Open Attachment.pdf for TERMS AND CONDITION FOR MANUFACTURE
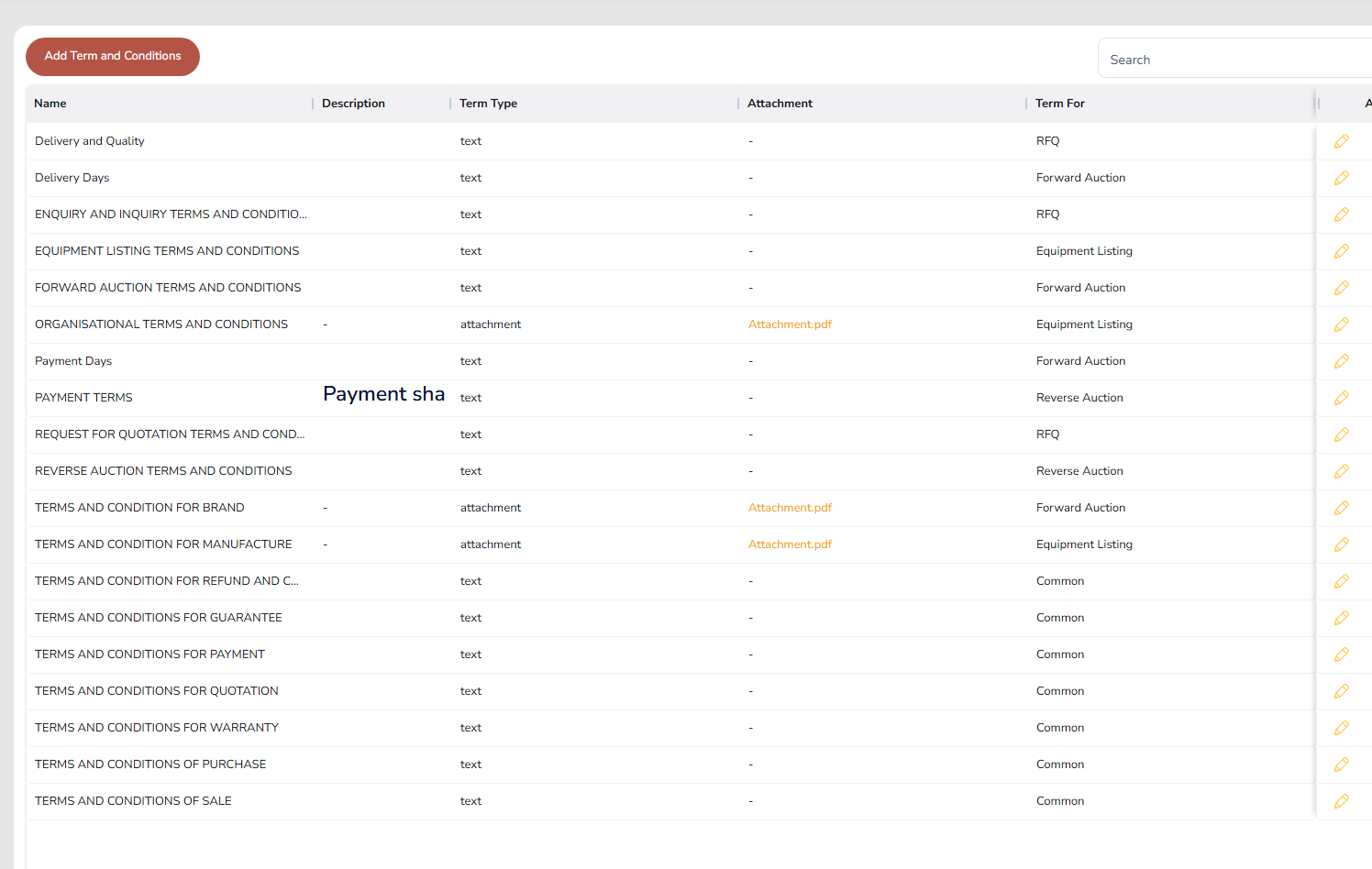This screenshot has height=869, width=1372. 790,544
